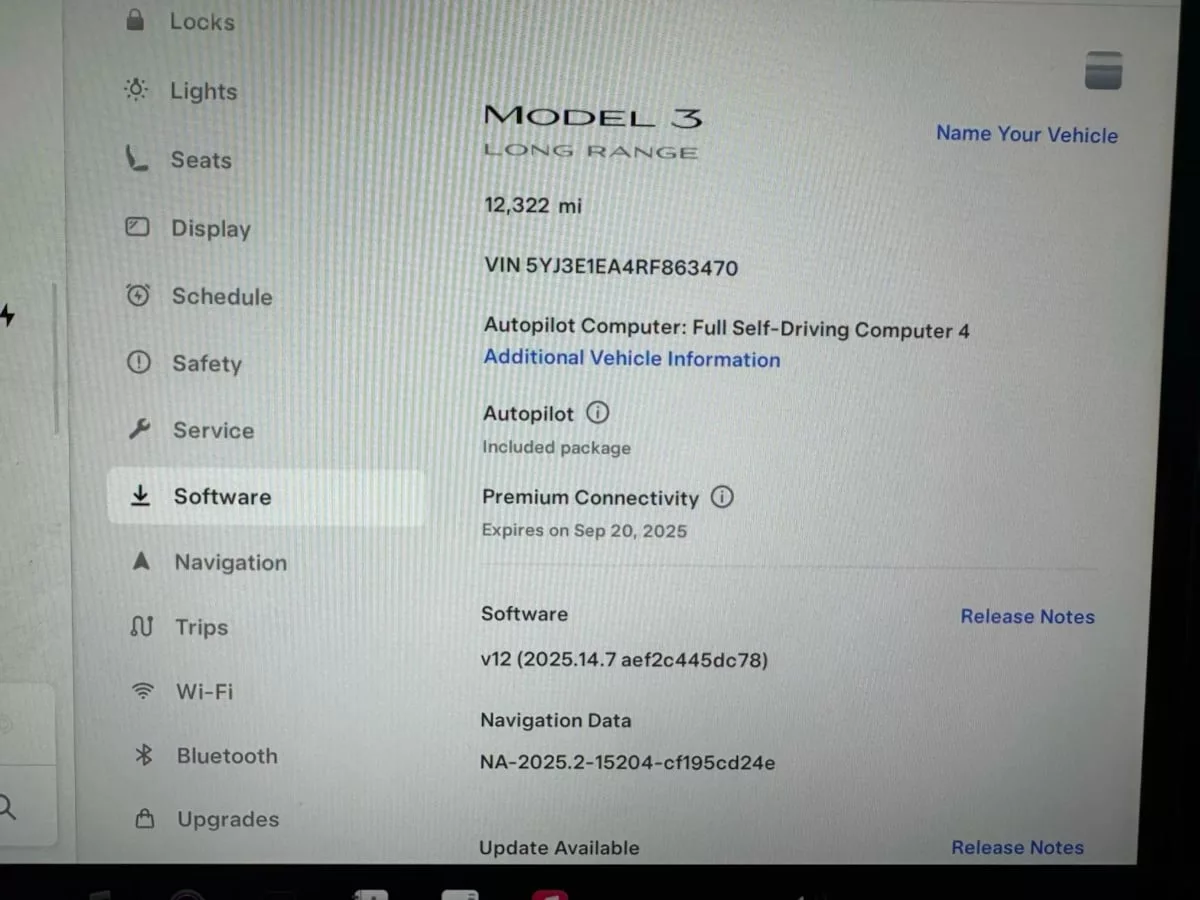Click the Wi-Fi signal icon
The image size is (1200, 900).
click(x=143, y=691)
